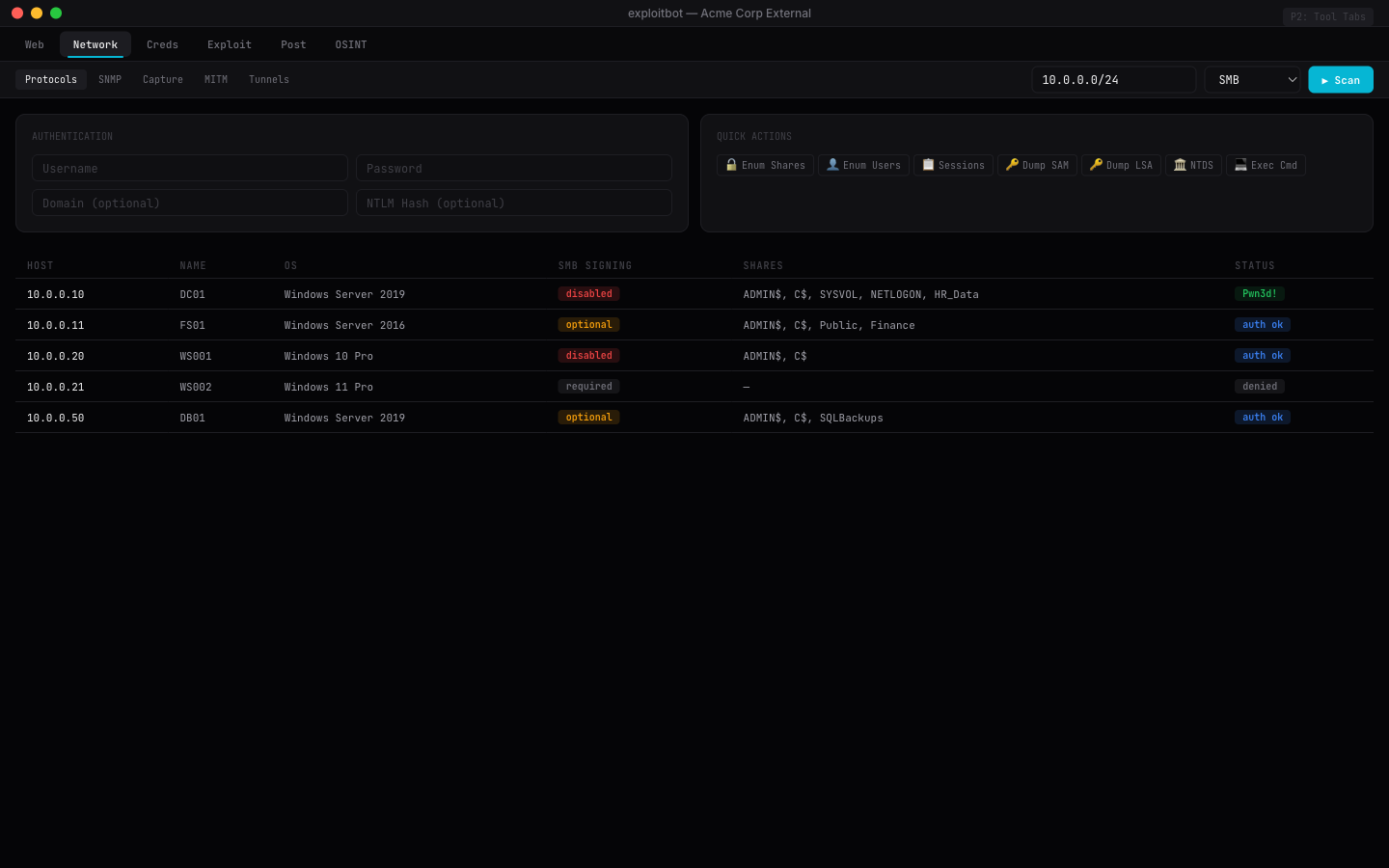
Task: Trigger the Enum Users quick action
Action: tap(863, 165)
